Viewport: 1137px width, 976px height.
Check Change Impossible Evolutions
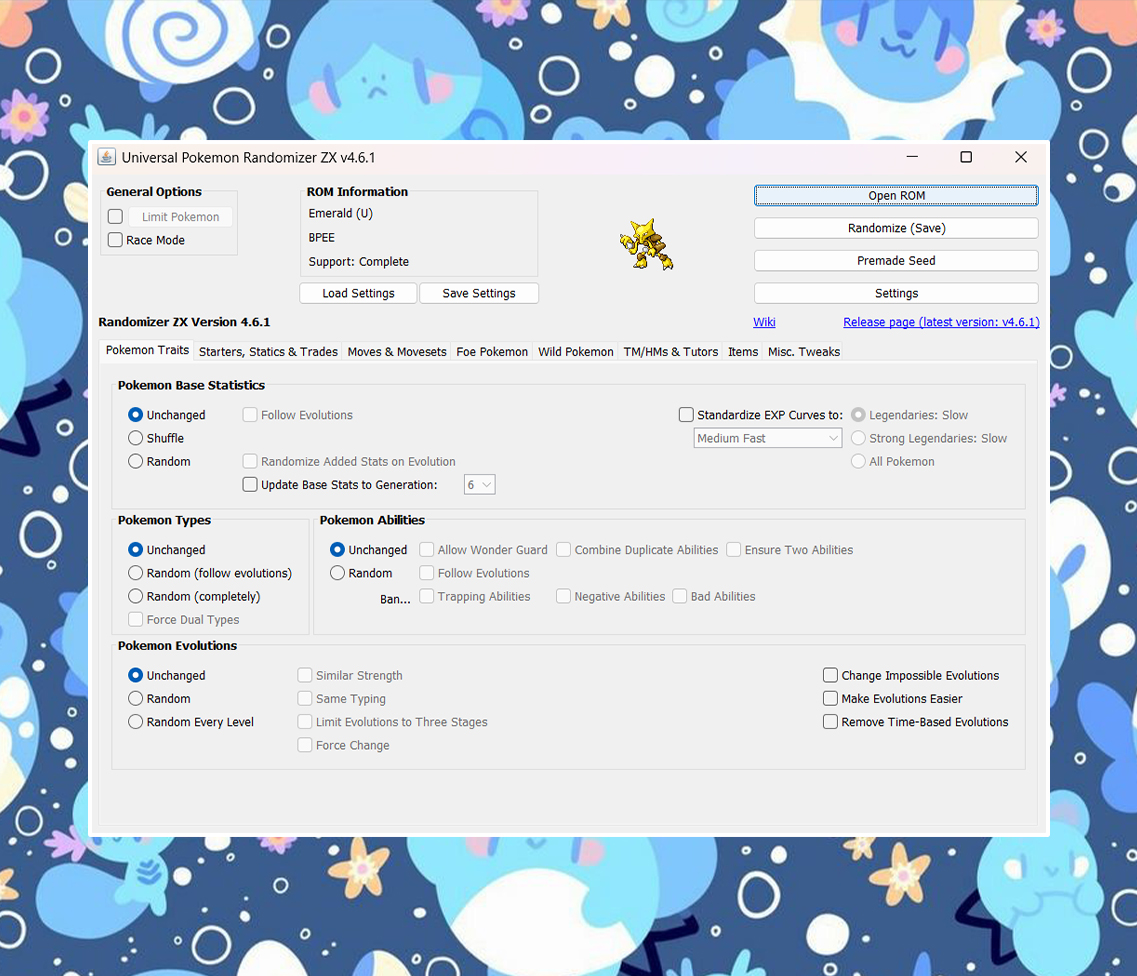[830, 675]
